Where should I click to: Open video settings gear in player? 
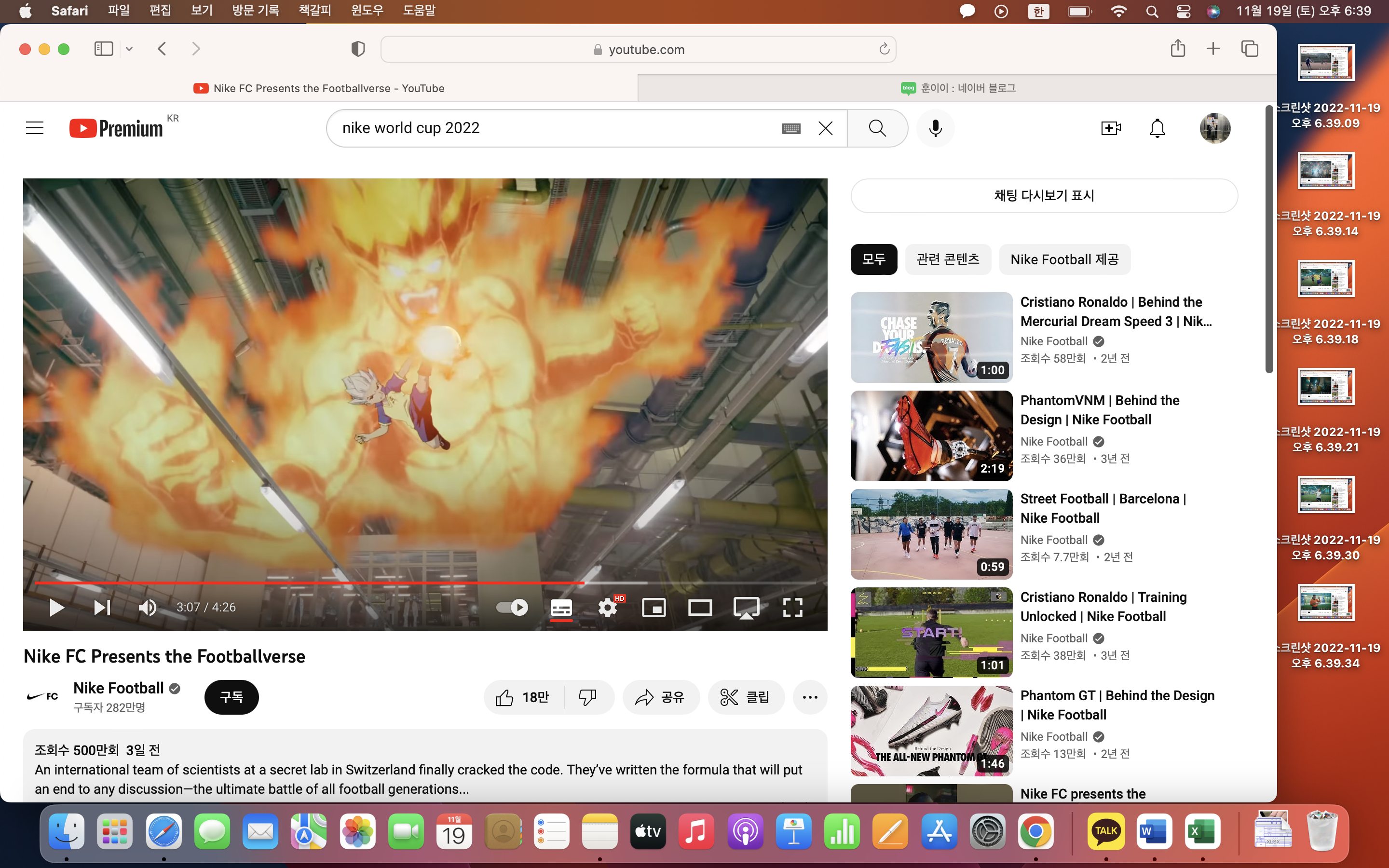pyautogui.click(x=608, y=608)
